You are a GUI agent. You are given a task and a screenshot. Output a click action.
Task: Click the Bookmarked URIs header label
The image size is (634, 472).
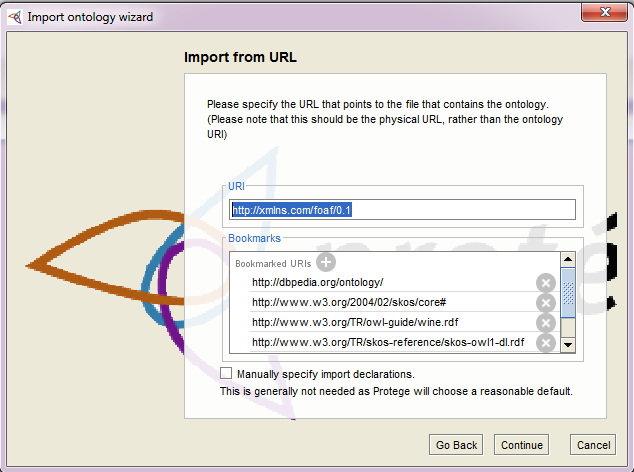pyautogui.click(x=273, y=264)
